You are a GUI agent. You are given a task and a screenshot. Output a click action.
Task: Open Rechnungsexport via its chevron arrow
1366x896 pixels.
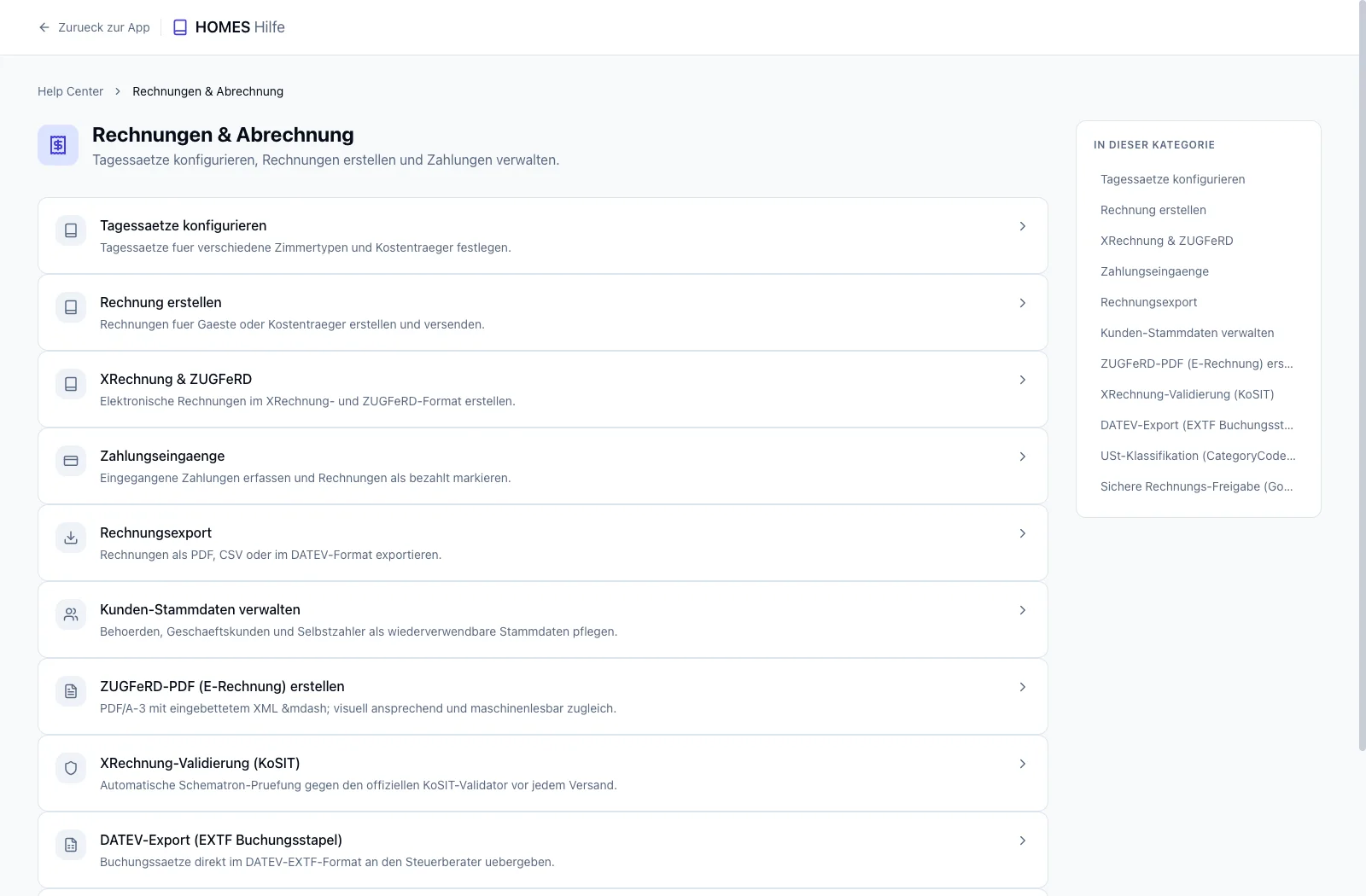1023,533
